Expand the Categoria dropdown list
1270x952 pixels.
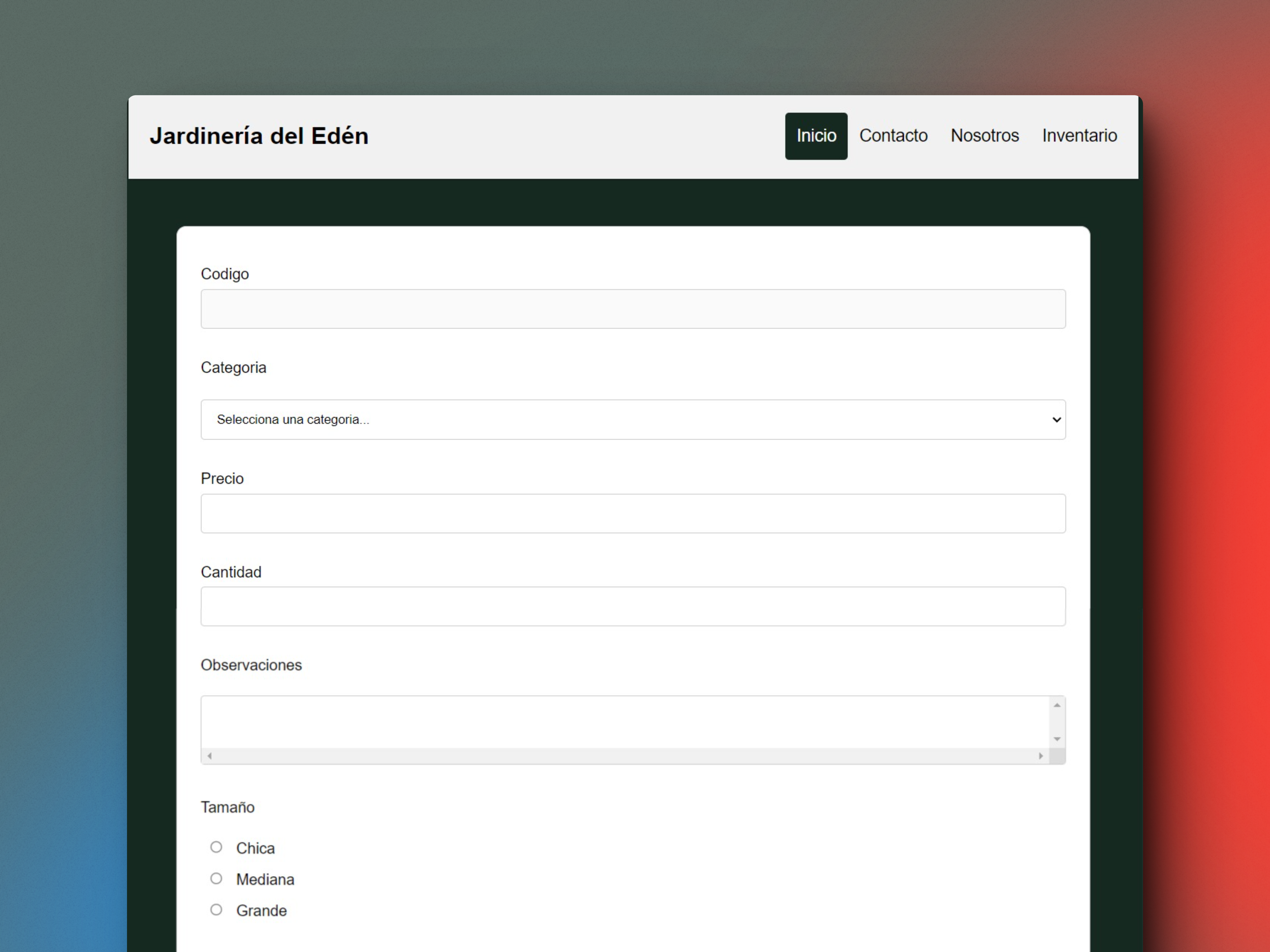click(x=633, y=419)
